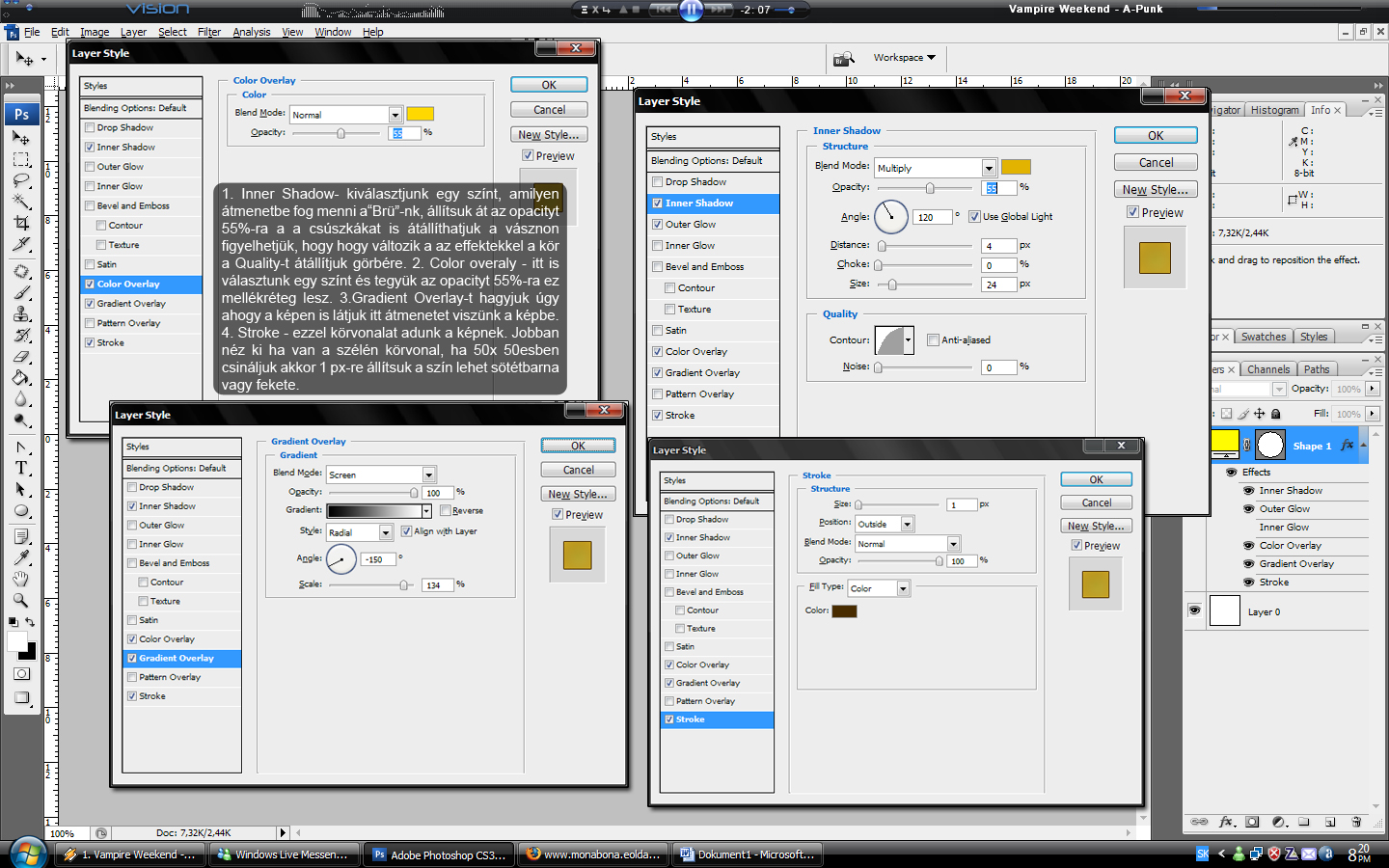Check the Reverse gradient checkbox

pyautogui.click(x=446, y=511)
